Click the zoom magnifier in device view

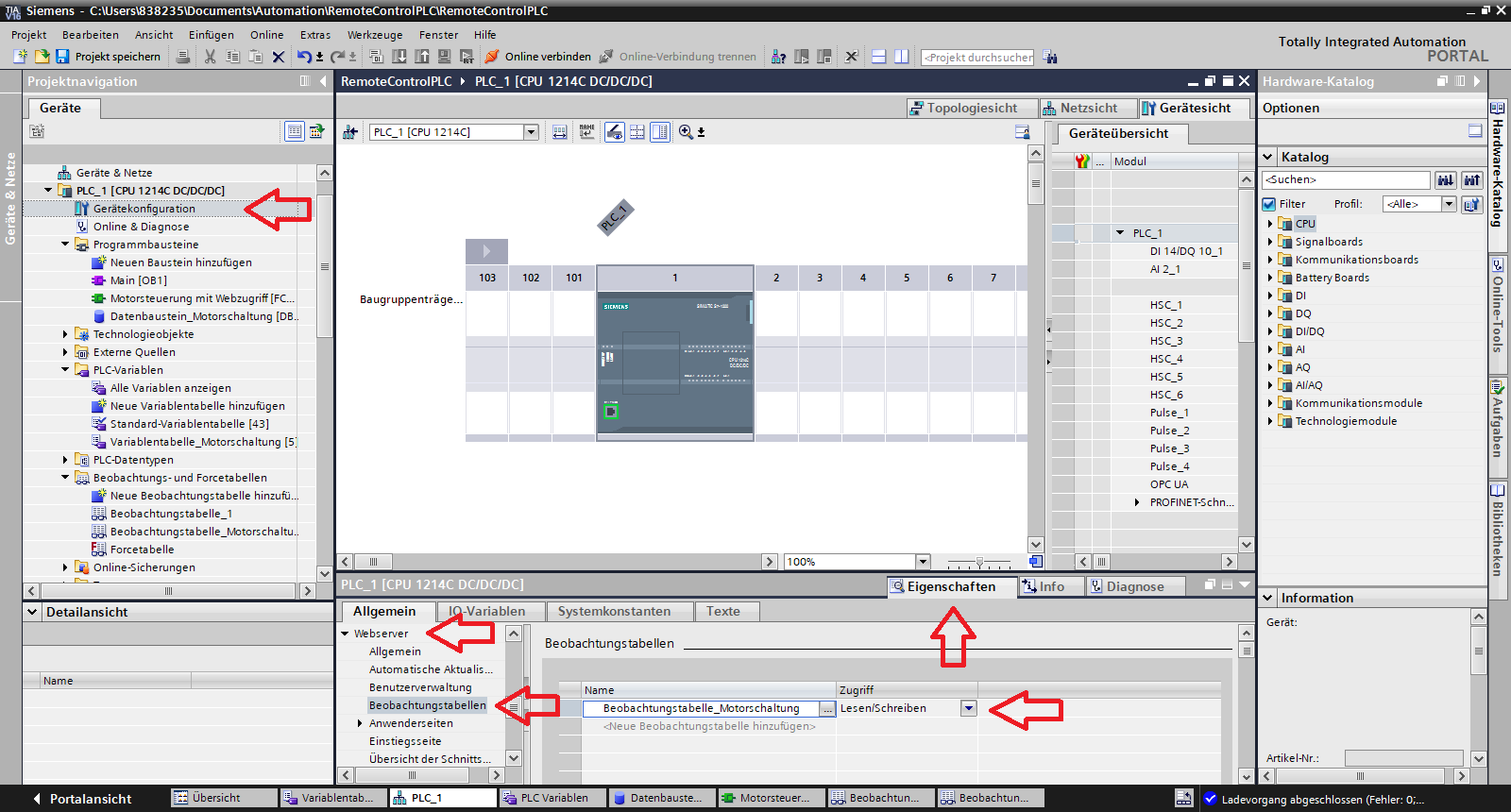click(687, 132)
